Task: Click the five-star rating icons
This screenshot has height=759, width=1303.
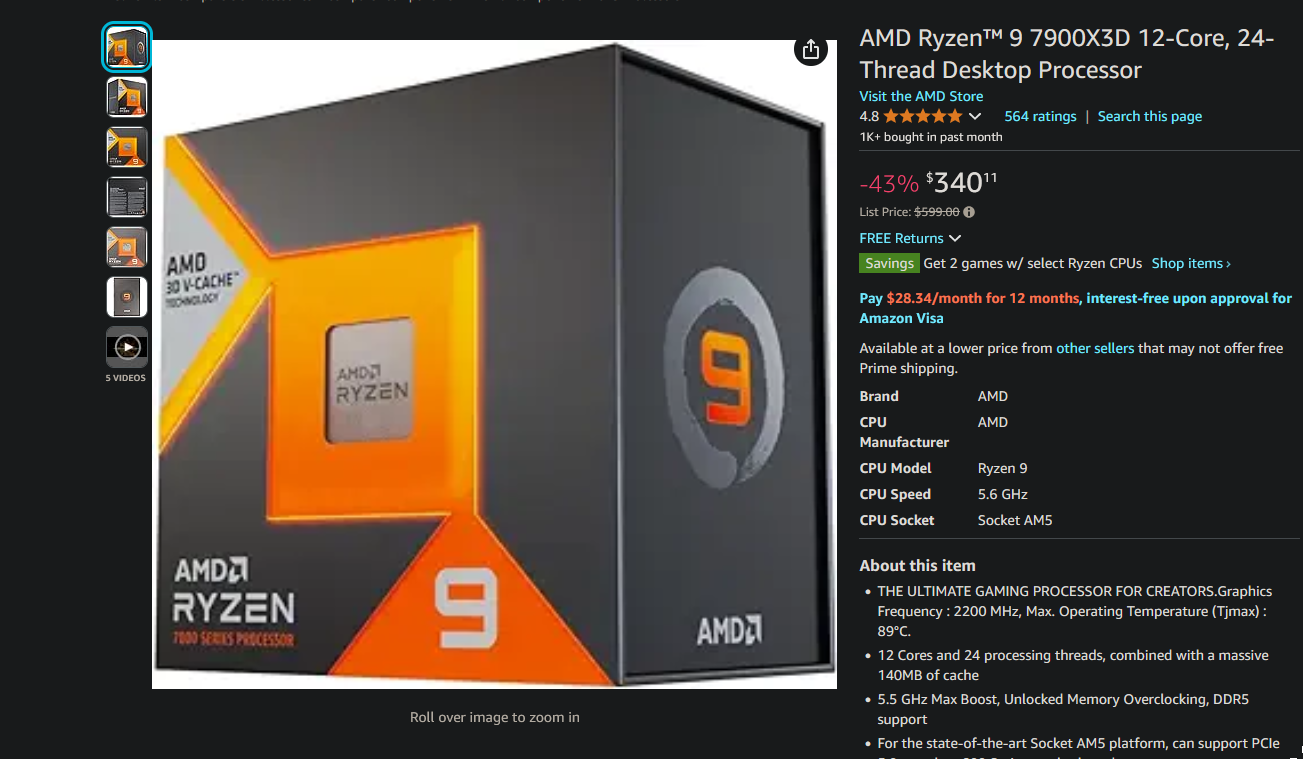Action: click(x=922, y=116)
